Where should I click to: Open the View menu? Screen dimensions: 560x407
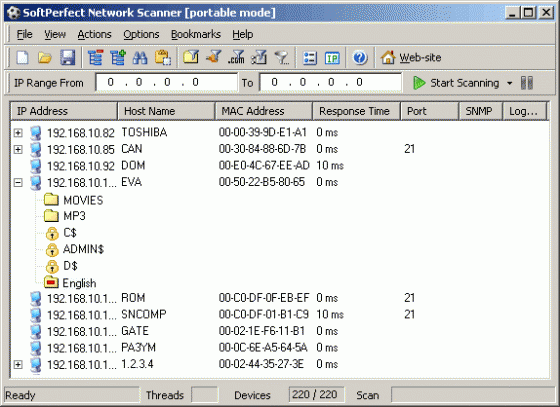55,34
